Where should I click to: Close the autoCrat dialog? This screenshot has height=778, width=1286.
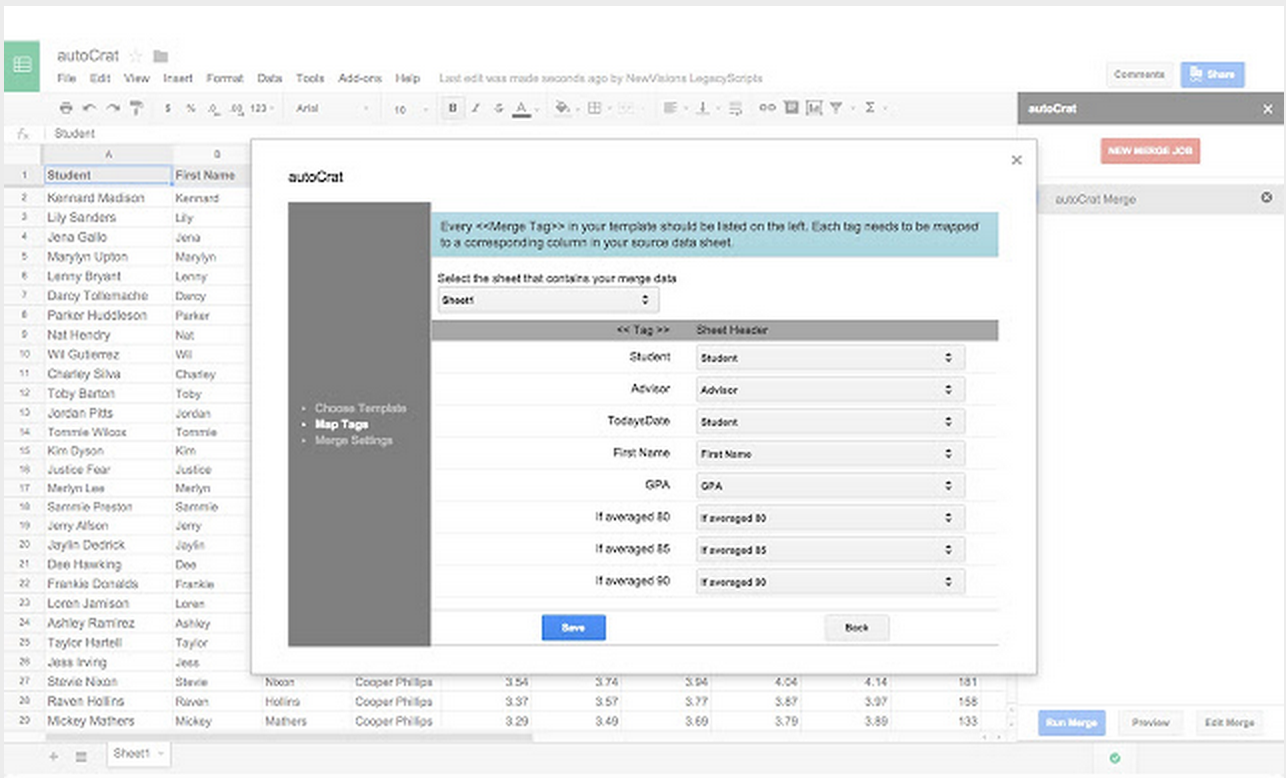(x=1017, y=160)
